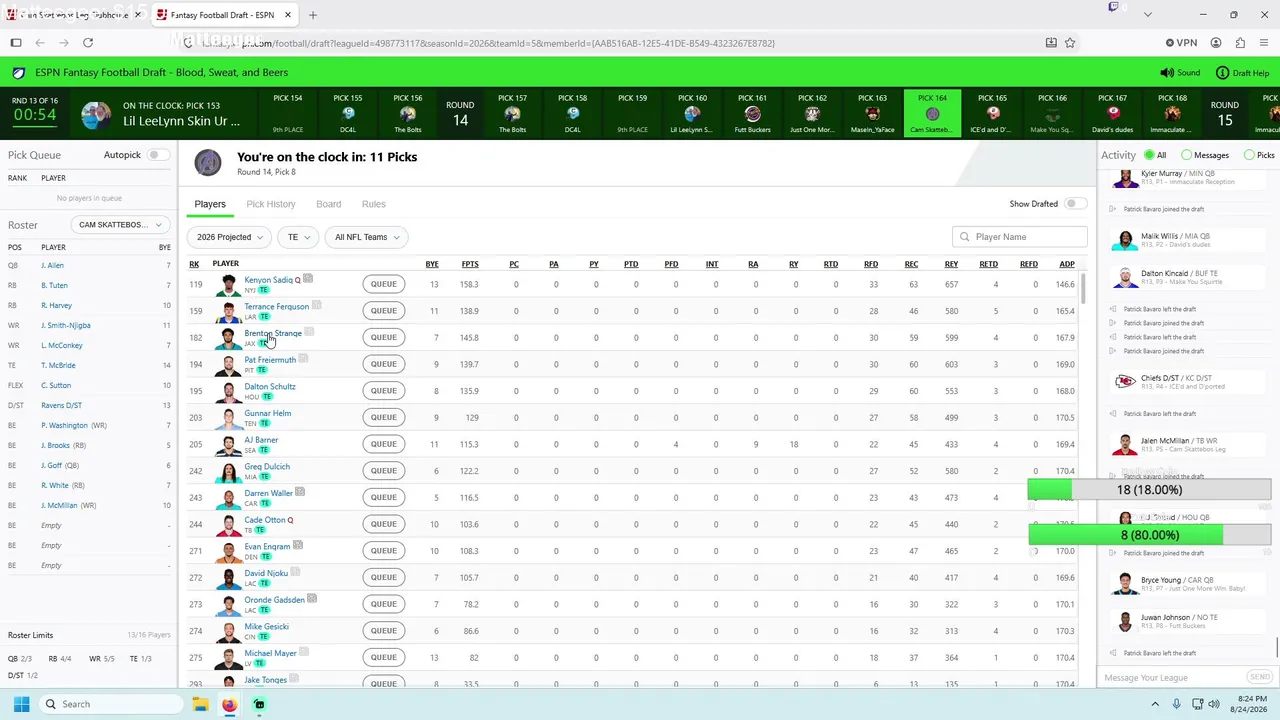Reload the page with browser refresh icon
The image size is (1280, 720).
[88, 43]
